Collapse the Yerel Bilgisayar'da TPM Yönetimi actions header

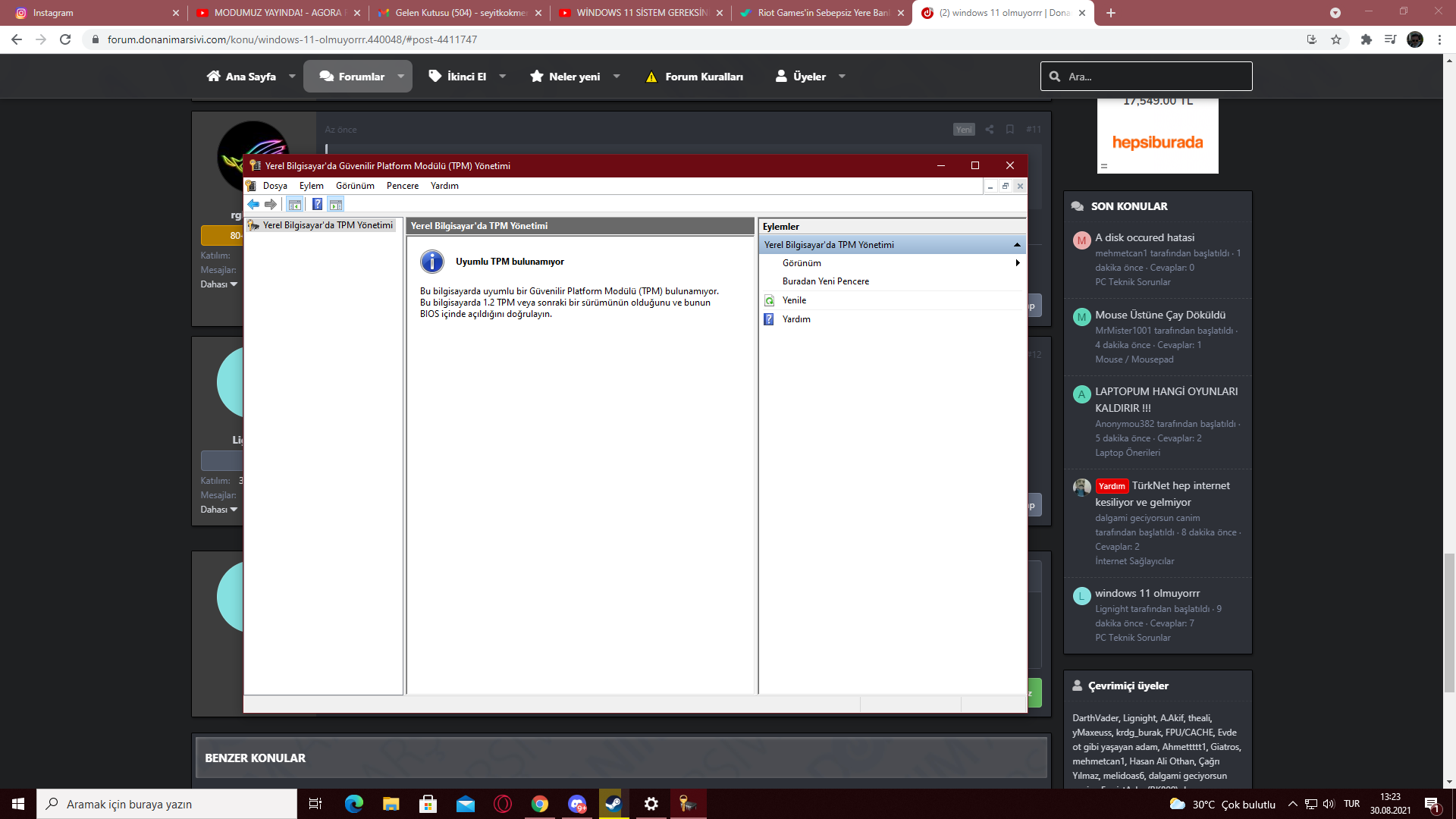point(1017,245)
